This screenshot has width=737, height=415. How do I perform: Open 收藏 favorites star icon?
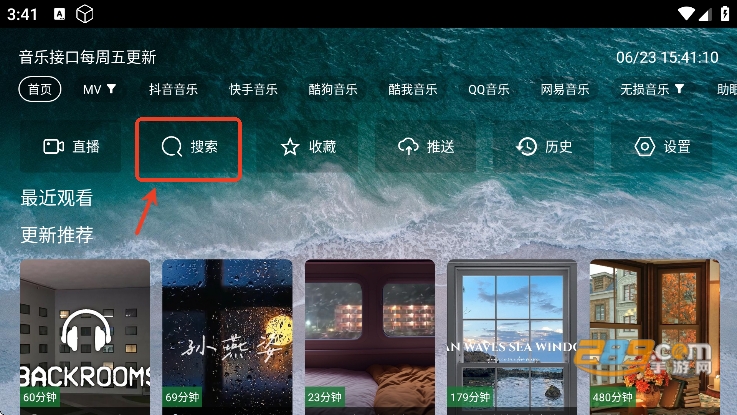coord(290,147)
